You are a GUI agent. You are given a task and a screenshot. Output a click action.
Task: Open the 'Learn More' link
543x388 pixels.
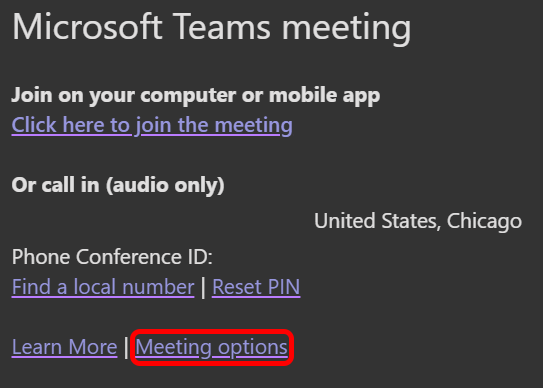[x=64, y=347]
